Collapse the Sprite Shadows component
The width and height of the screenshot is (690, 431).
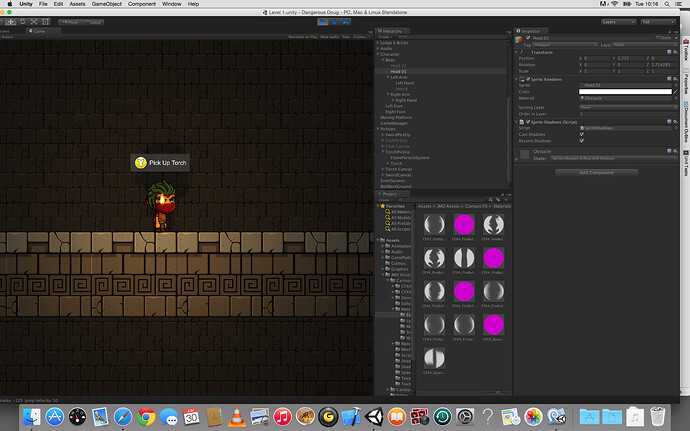[517, 122]
